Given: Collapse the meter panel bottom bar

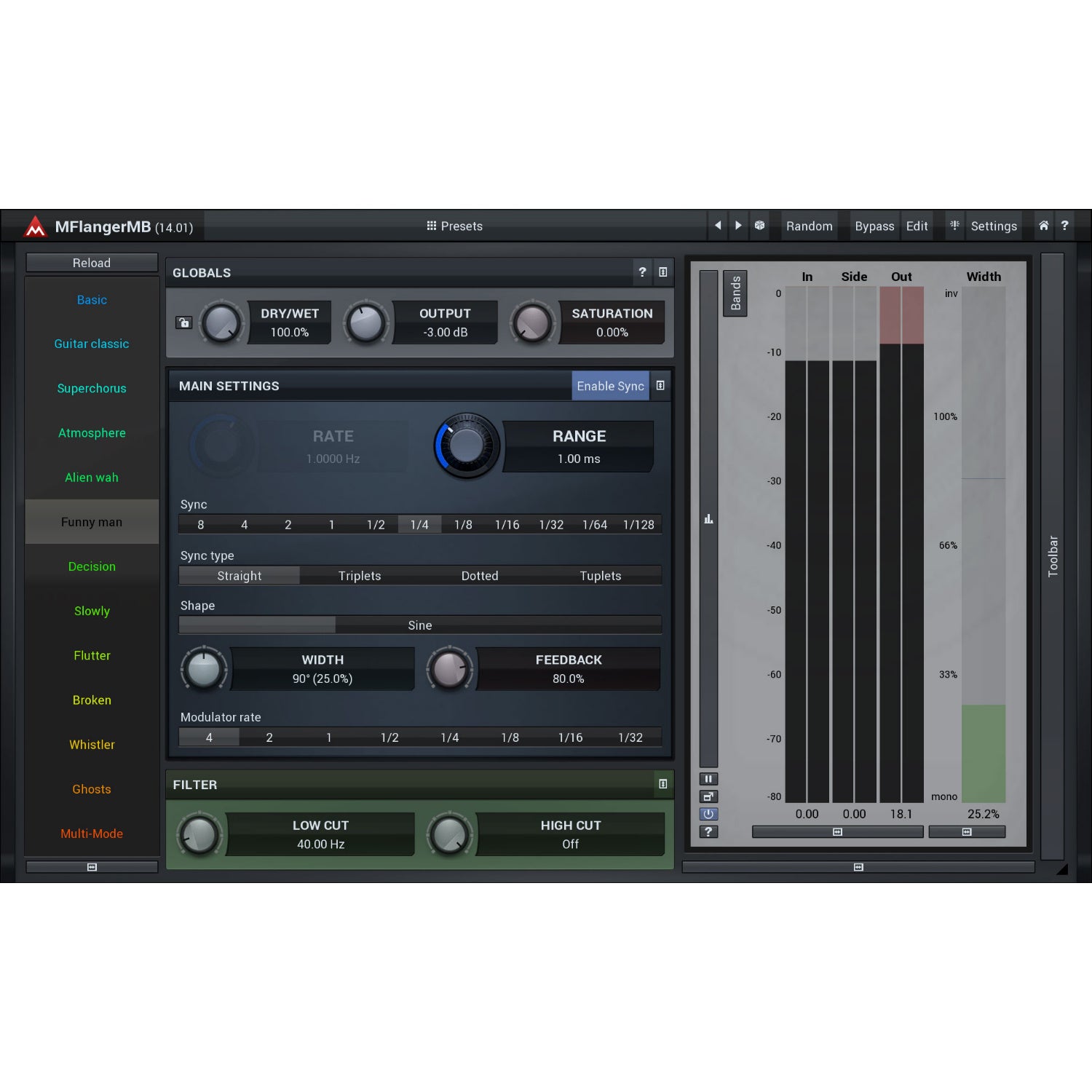Looking at the screenshot, I should pyautogui.click(x=858, y=867).
